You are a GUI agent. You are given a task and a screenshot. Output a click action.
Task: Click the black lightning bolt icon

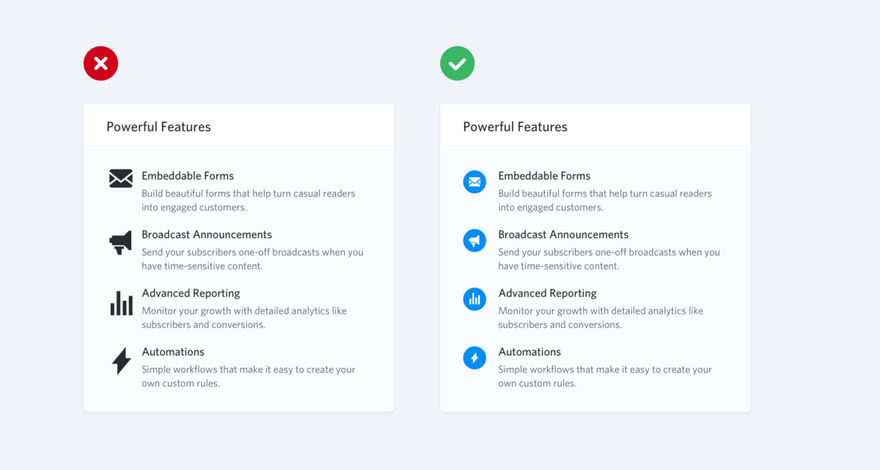click(121, 361)
